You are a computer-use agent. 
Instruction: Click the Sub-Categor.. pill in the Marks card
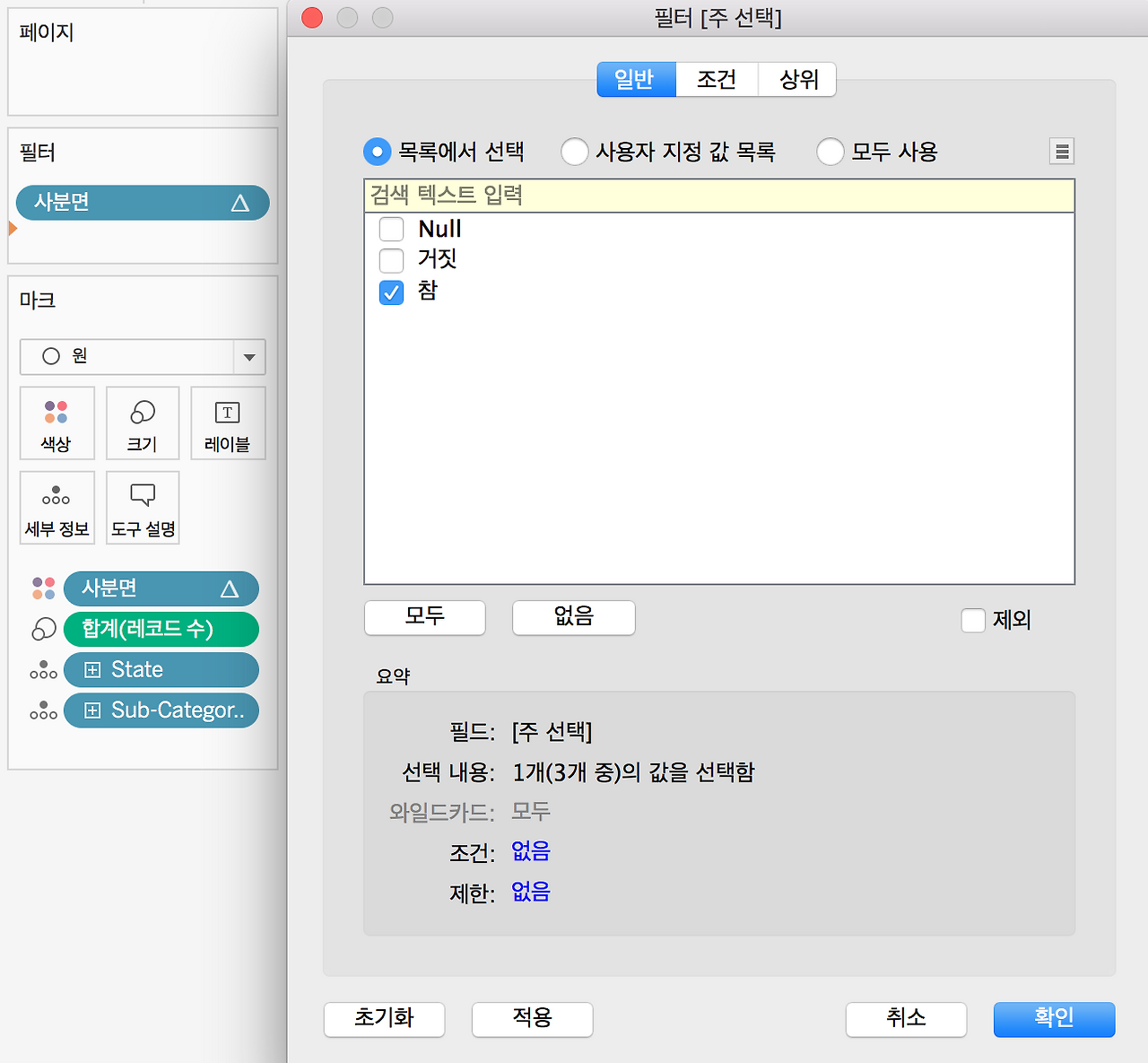[161, 710]
